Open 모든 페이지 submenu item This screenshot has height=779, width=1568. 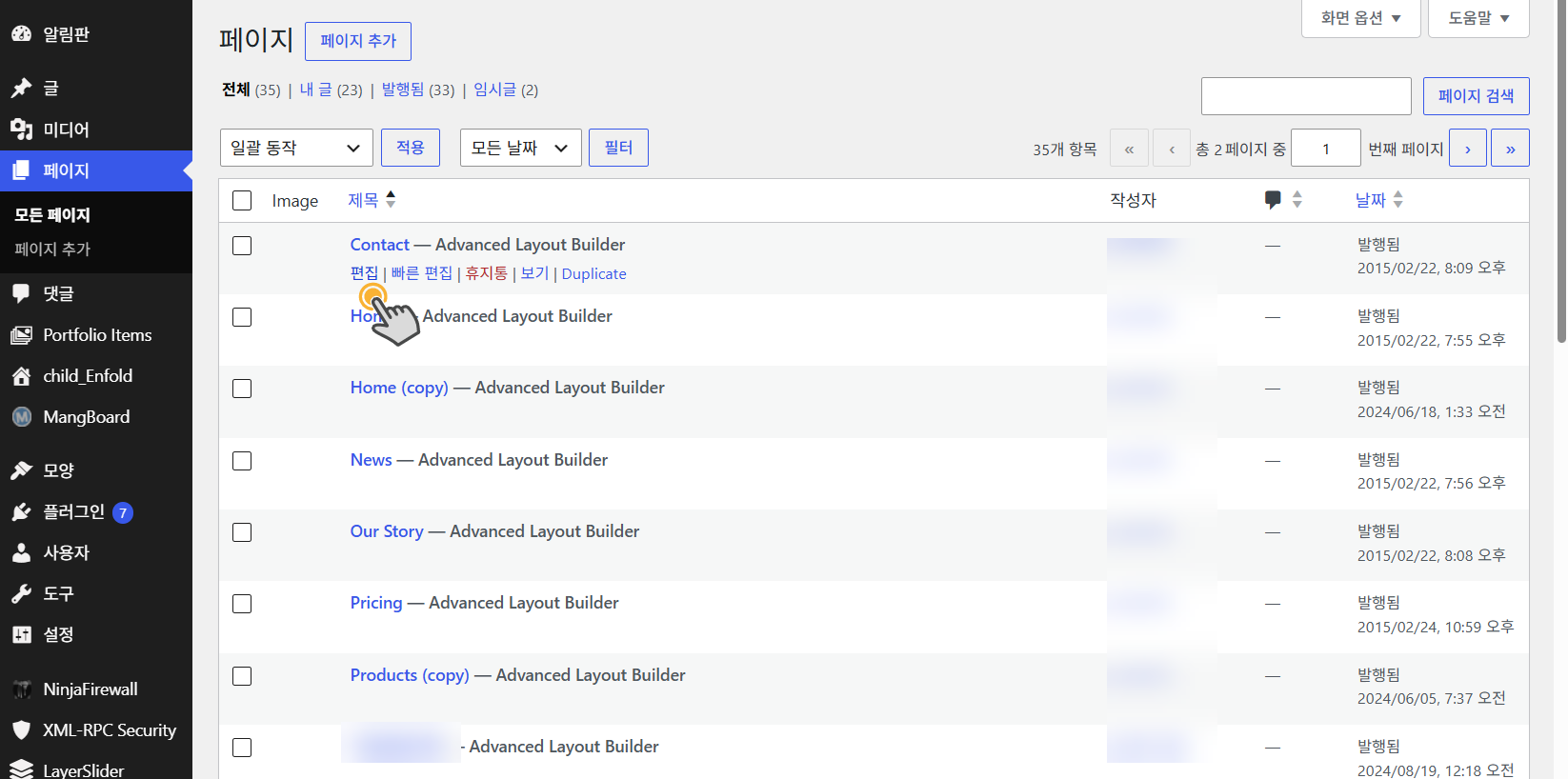point(52,215)
